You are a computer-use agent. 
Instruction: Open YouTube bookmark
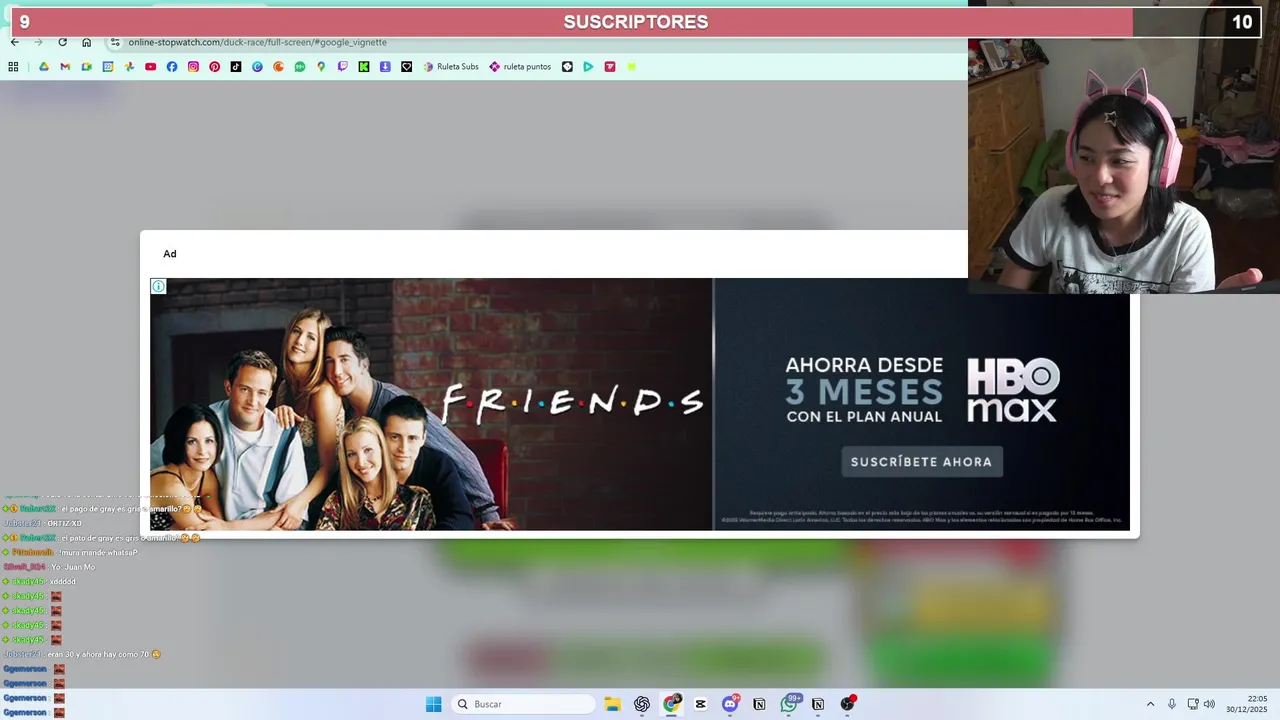click(x=150, y=67)
